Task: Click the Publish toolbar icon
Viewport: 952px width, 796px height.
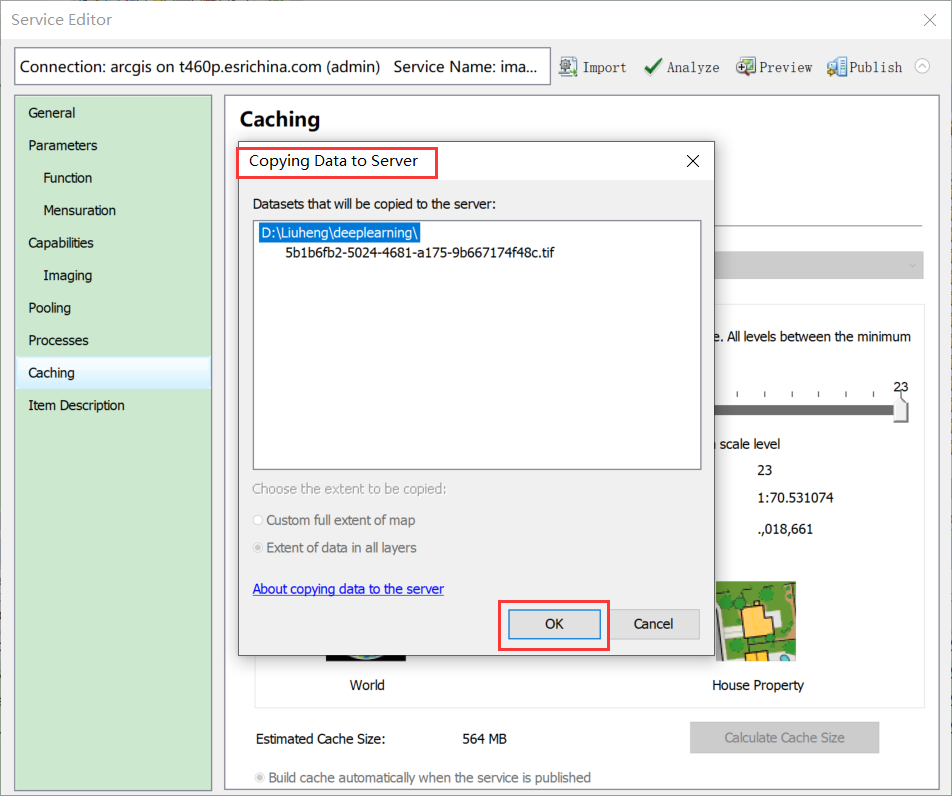Action: 864,66
